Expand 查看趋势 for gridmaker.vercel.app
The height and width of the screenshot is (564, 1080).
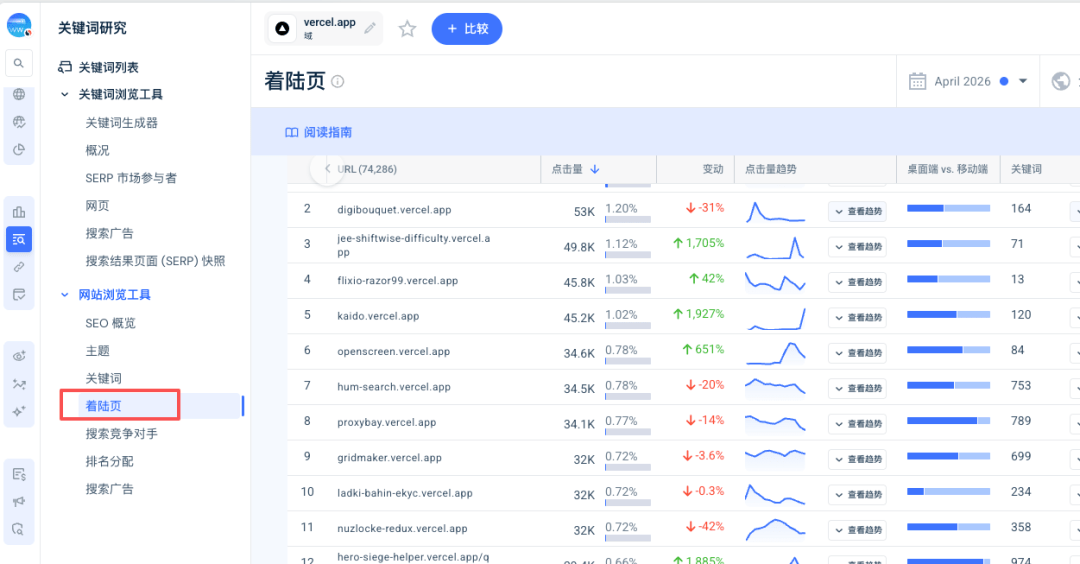click(857, 459)
